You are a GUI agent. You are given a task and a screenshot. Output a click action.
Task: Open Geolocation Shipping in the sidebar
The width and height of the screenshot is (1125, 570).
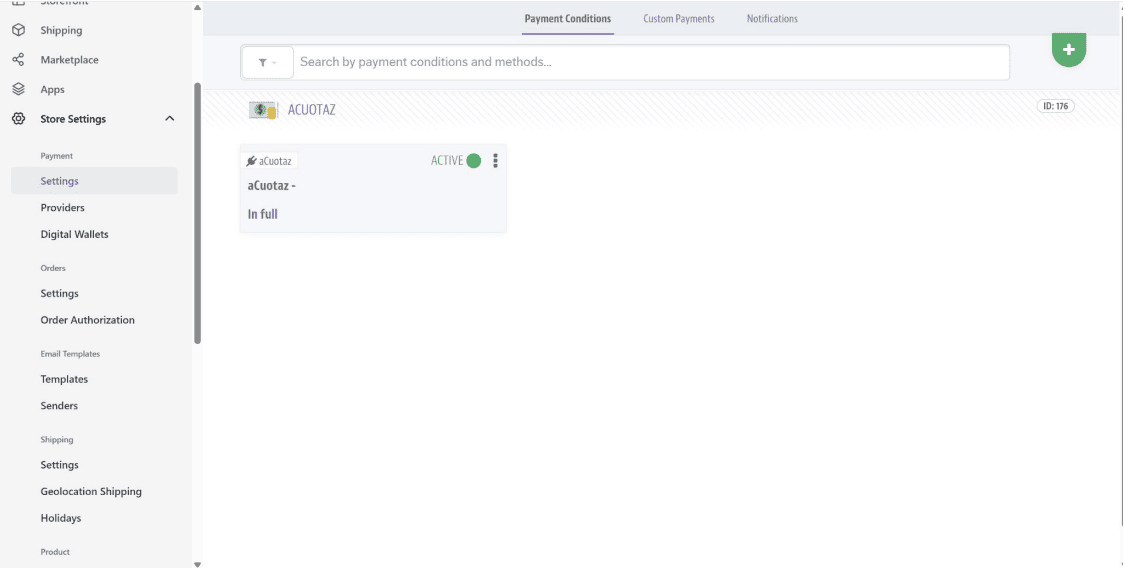pos(91,491)
